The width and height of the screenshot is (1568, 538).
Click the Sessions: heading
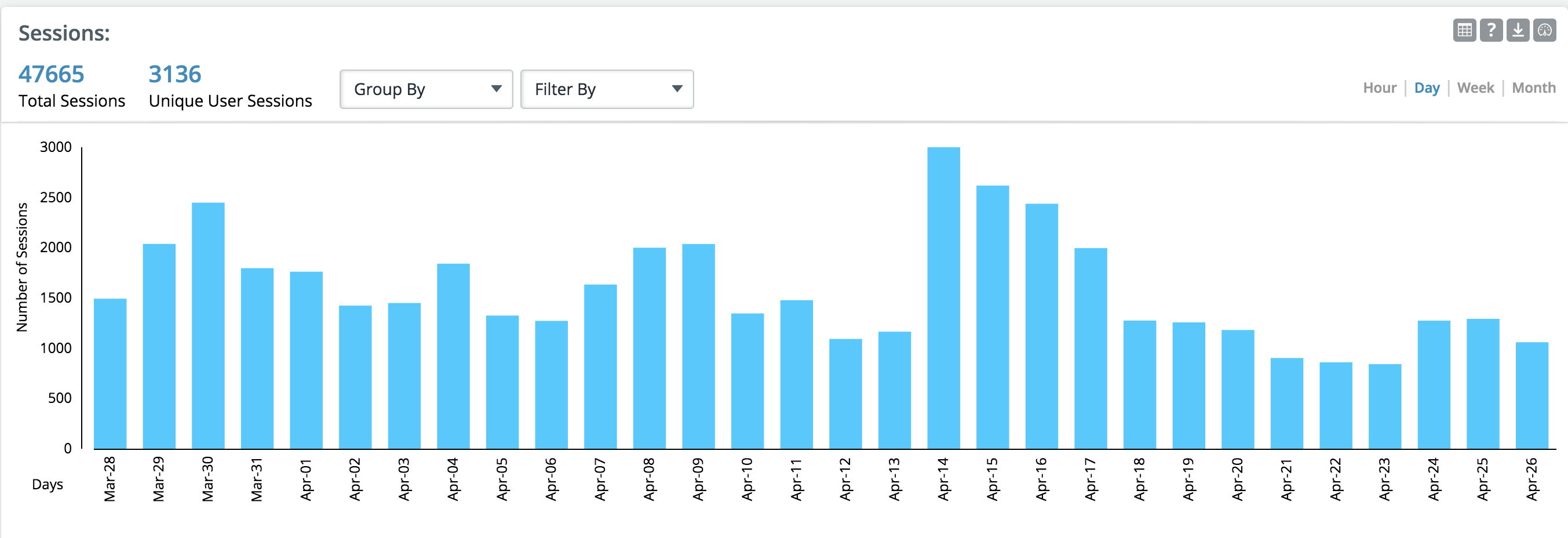pos(64,33)
